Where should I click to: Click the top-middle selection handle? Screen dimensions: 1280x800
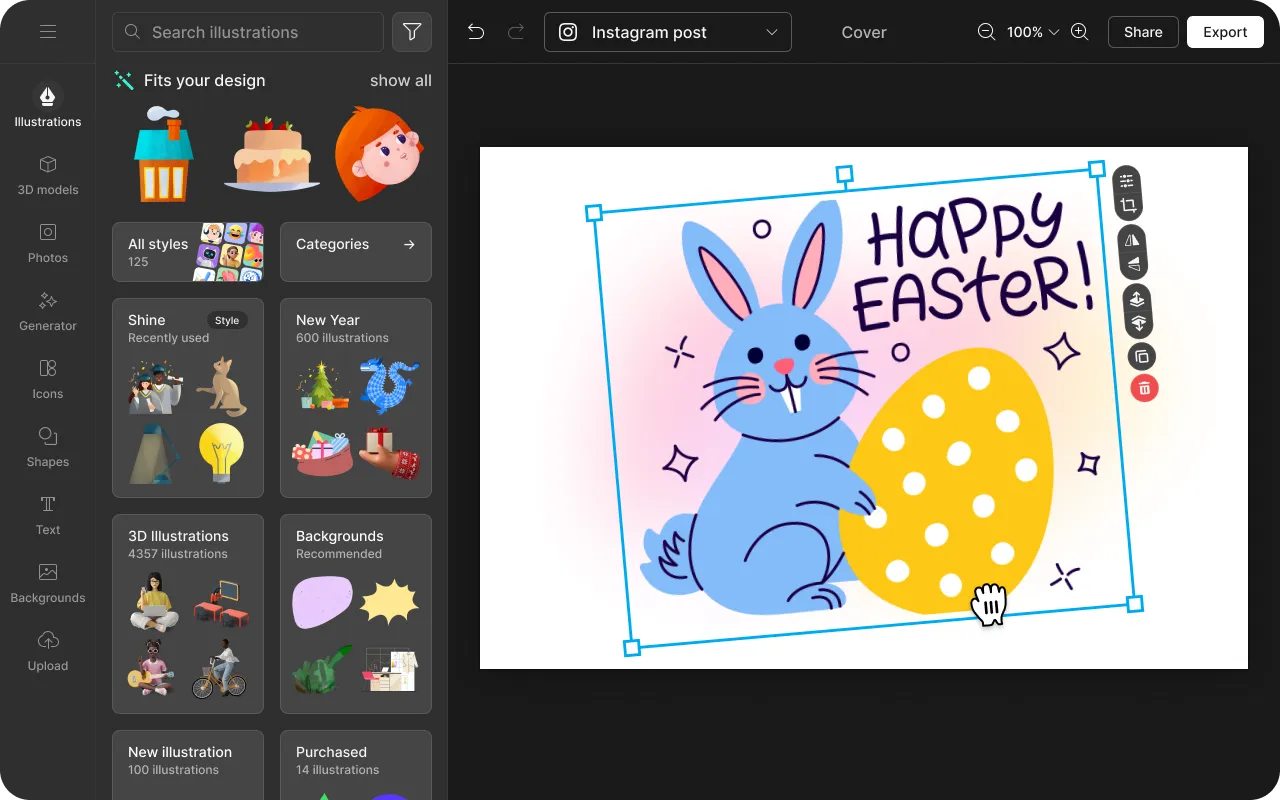(844, 174)
